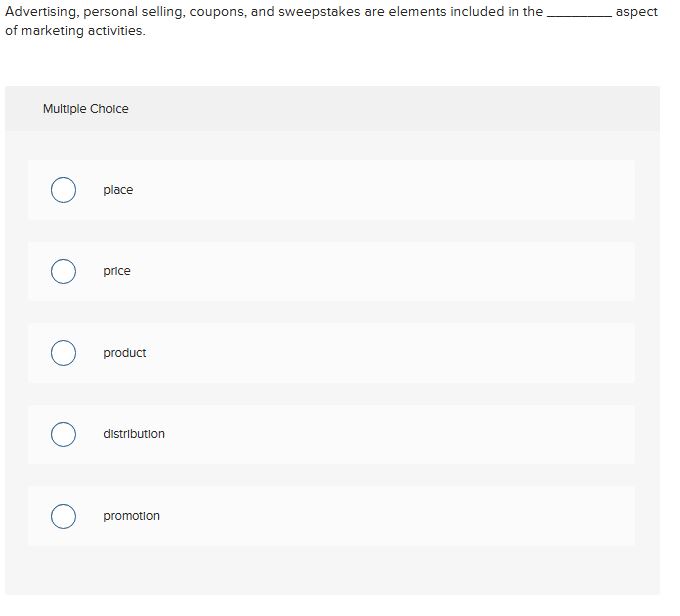Pick the distribution radio button
The height and width of the screenshot is (616, 680).
tap(64, 434)
